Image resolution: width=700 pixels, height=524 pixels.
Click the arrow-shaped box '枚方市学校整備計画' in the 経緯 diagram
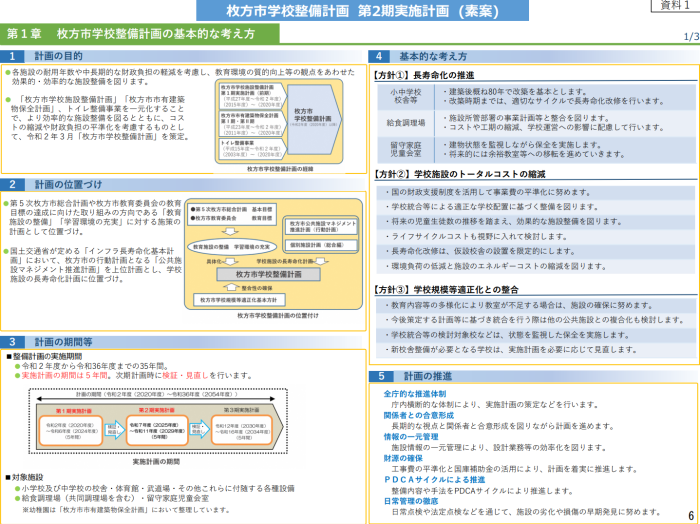314,120
